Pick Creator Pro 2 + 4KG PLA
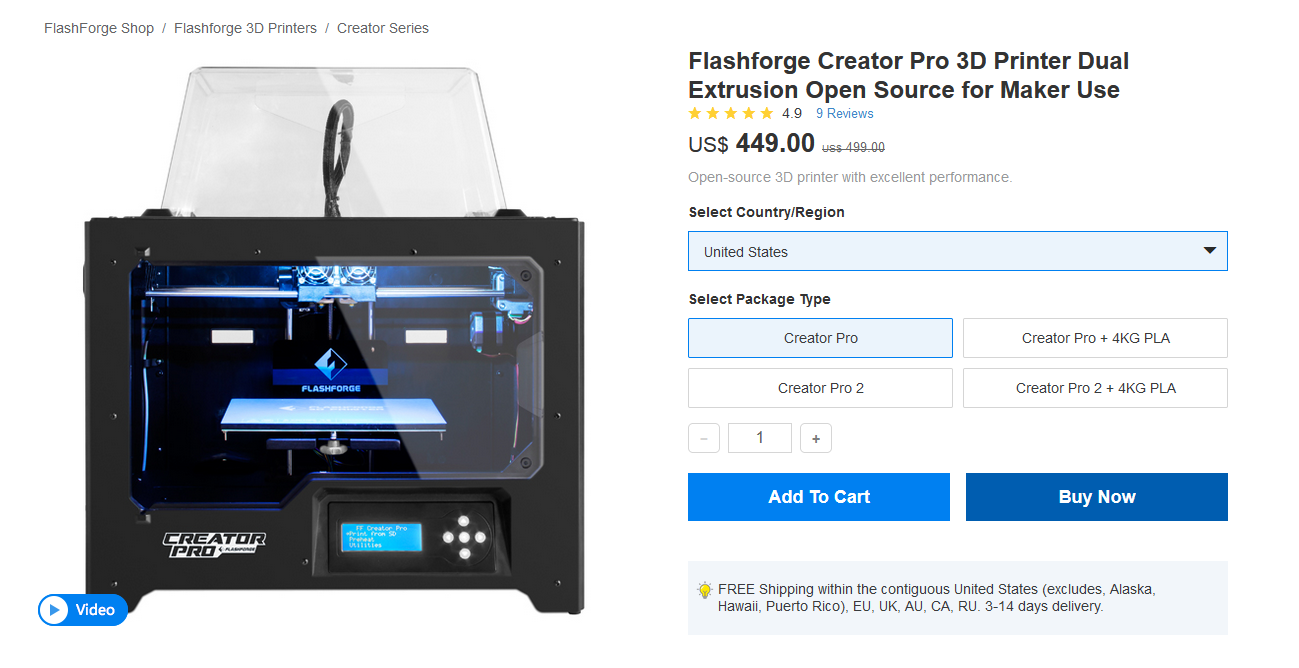This screenshot has height=668, width=1299. click(x=1095, y=388)
